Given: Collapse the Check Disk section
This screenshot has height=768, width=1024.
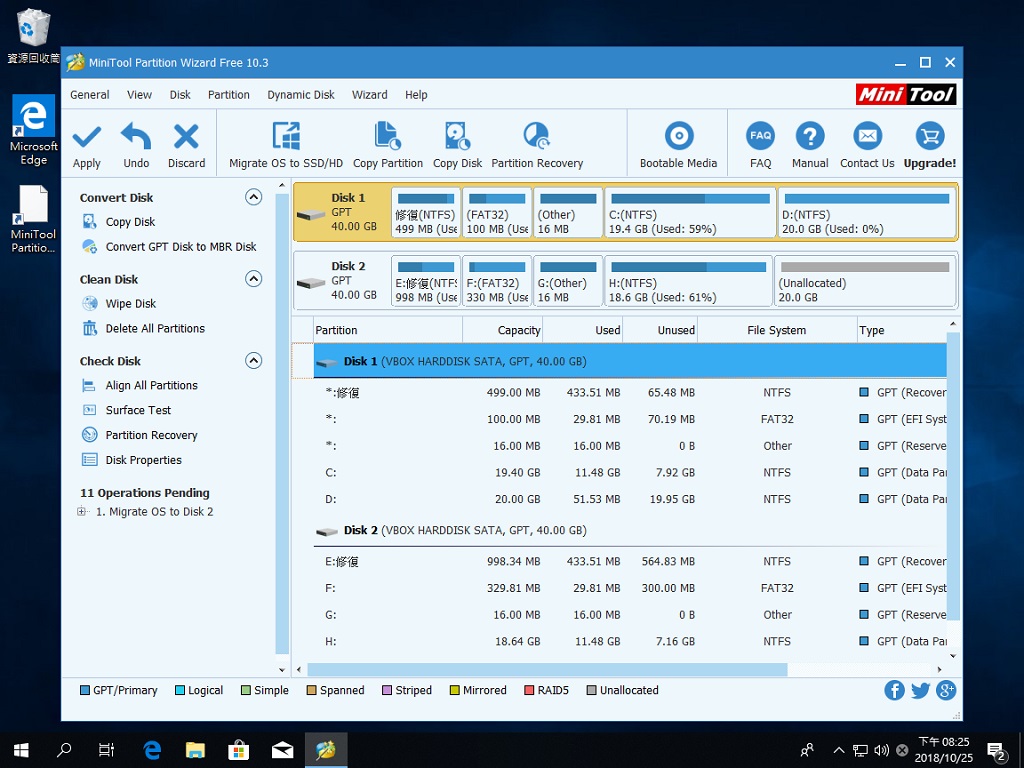Looking at the screenshot, I should (x=253, y=360).
